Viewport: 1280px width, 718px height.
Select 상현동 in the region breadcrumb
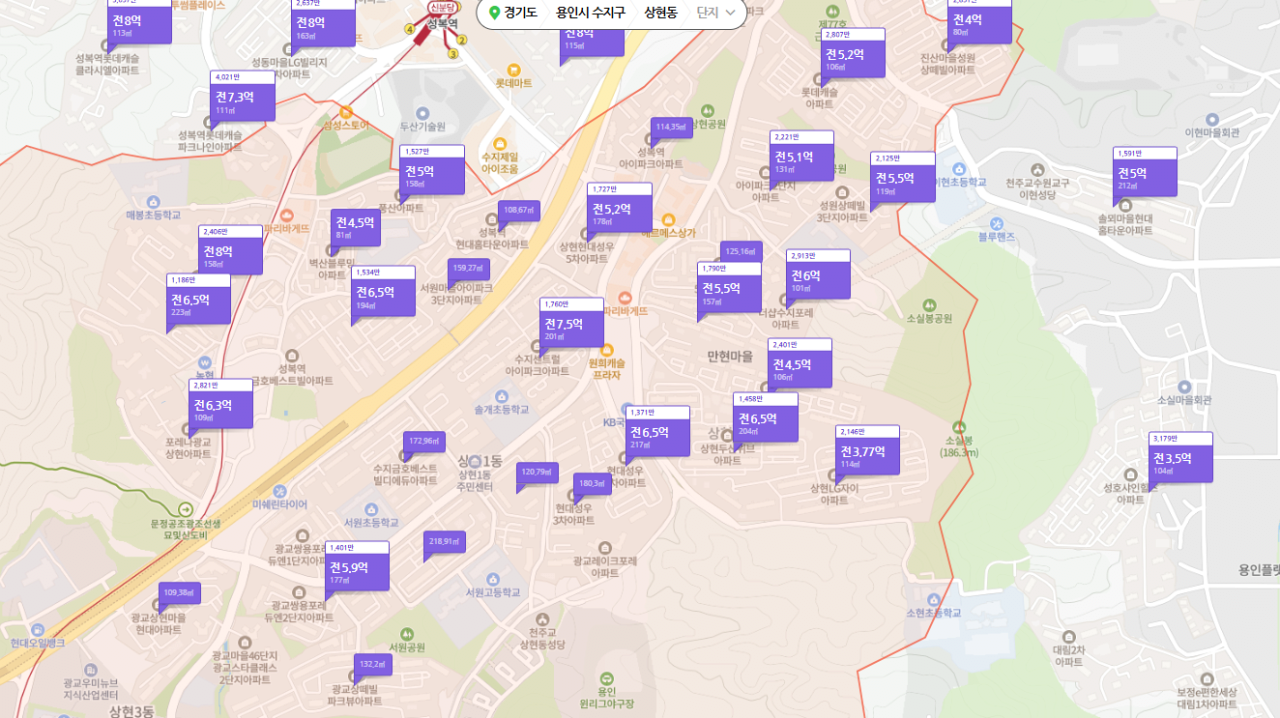pyautogui.click(x=660, y=13)
